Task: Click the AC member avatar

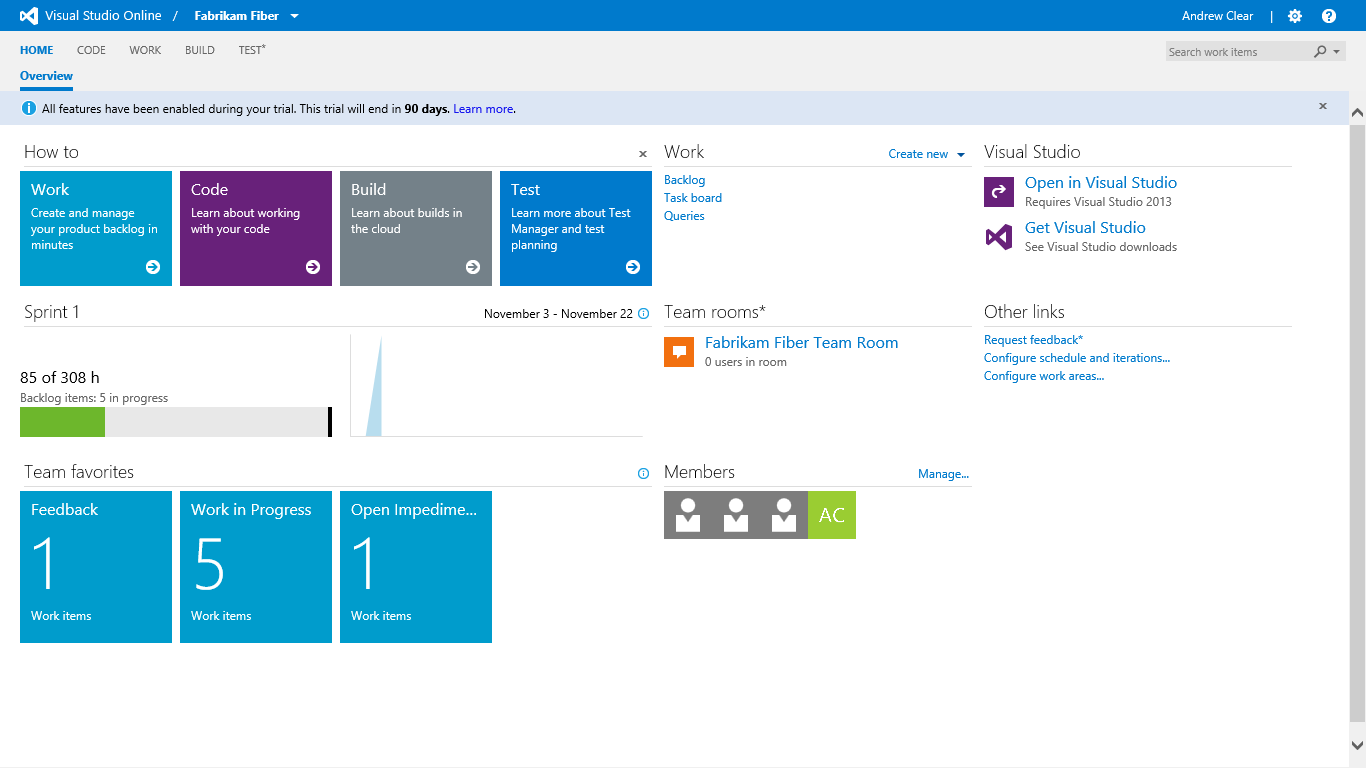Action: pos(832,515)
